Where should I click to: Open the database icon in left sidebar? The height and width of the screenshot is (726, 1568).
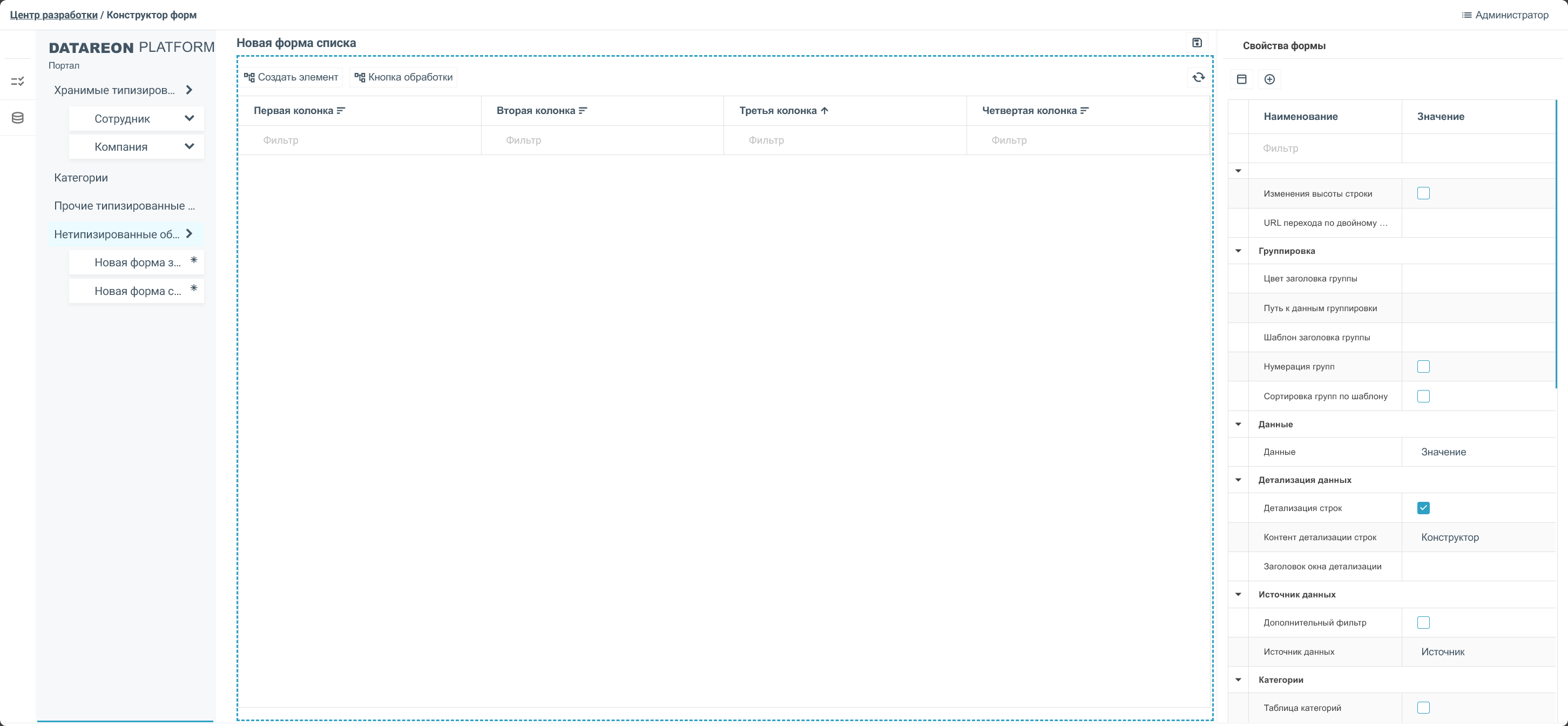pyautogui.click(x=18, y=118)
